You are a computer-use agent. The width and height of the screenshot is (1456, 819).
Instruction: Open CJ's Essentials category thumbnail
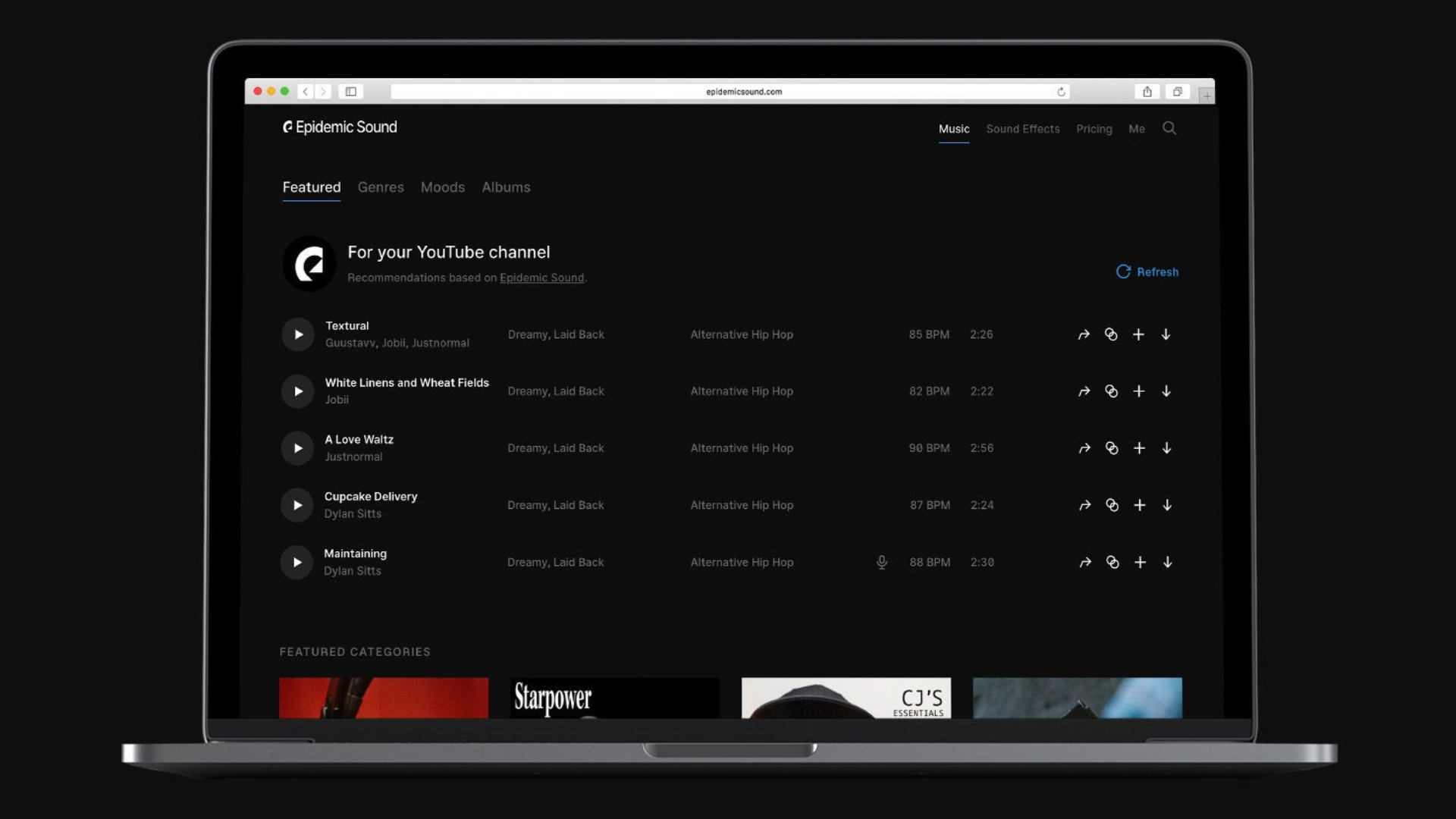pos(846,698)
